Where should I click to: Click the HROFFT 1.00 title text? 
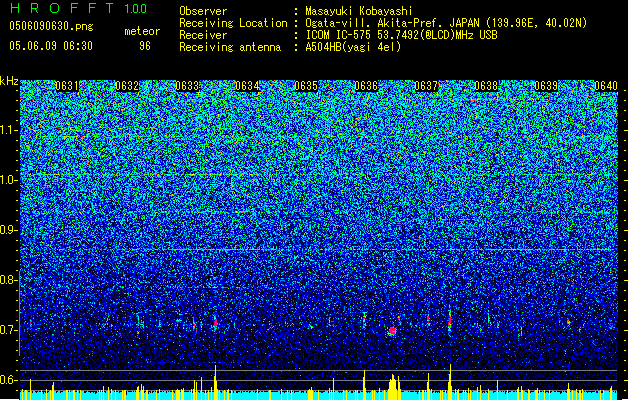[78, 8]
